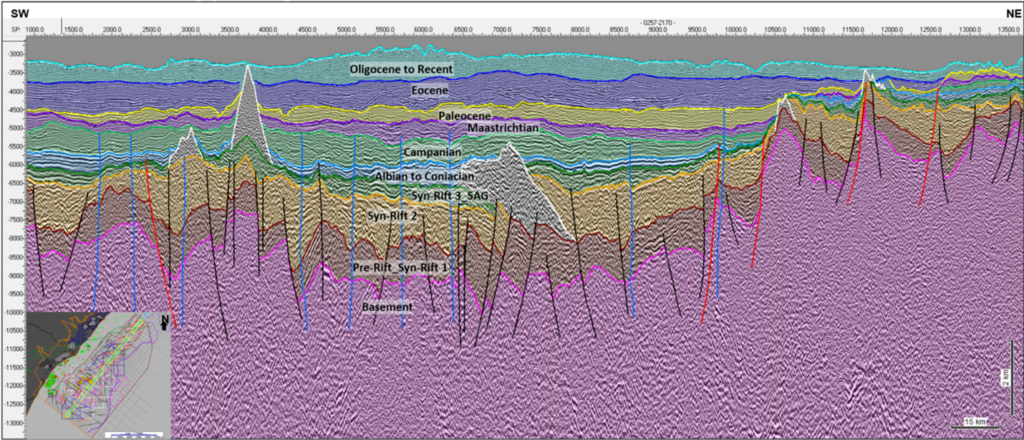This screenshot has height=440, width=1024.
Task: Click shot point value 8000.0
Action: (x=580, y=30)
